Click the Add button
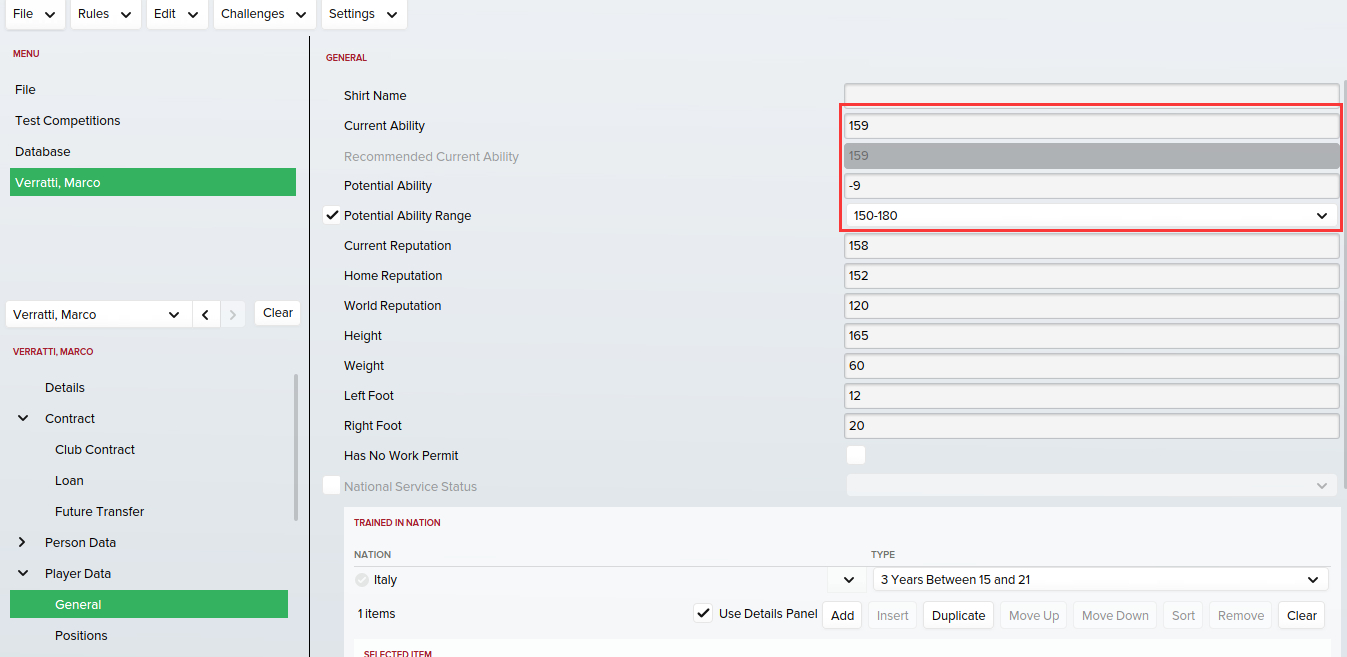 (842, 615)
